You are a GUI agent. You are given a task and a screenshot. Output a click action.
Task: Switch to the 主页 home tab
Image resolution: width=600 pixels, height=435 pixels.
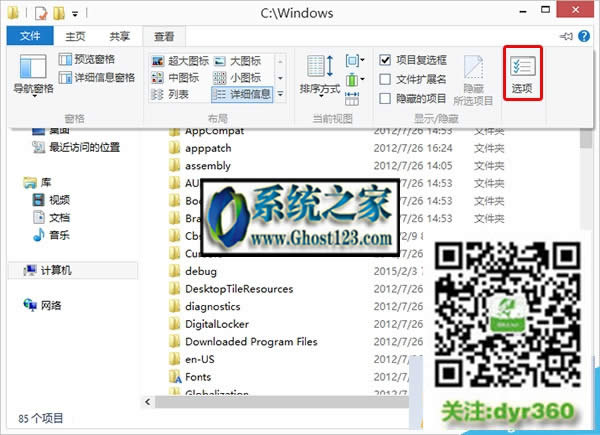[x=77, y=36]
